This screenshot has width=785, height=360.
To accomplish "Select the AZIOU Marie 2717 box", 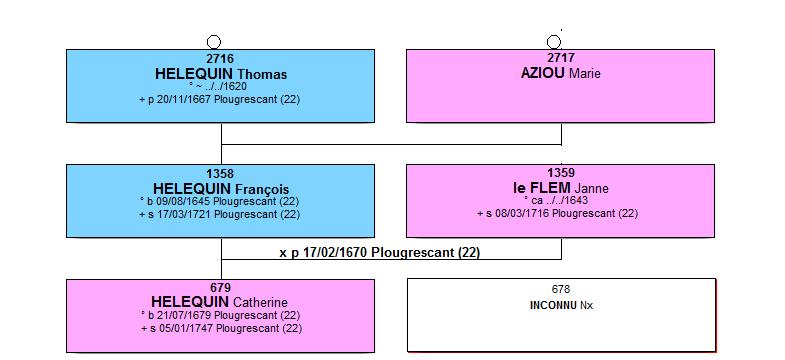I will [560, 86].
